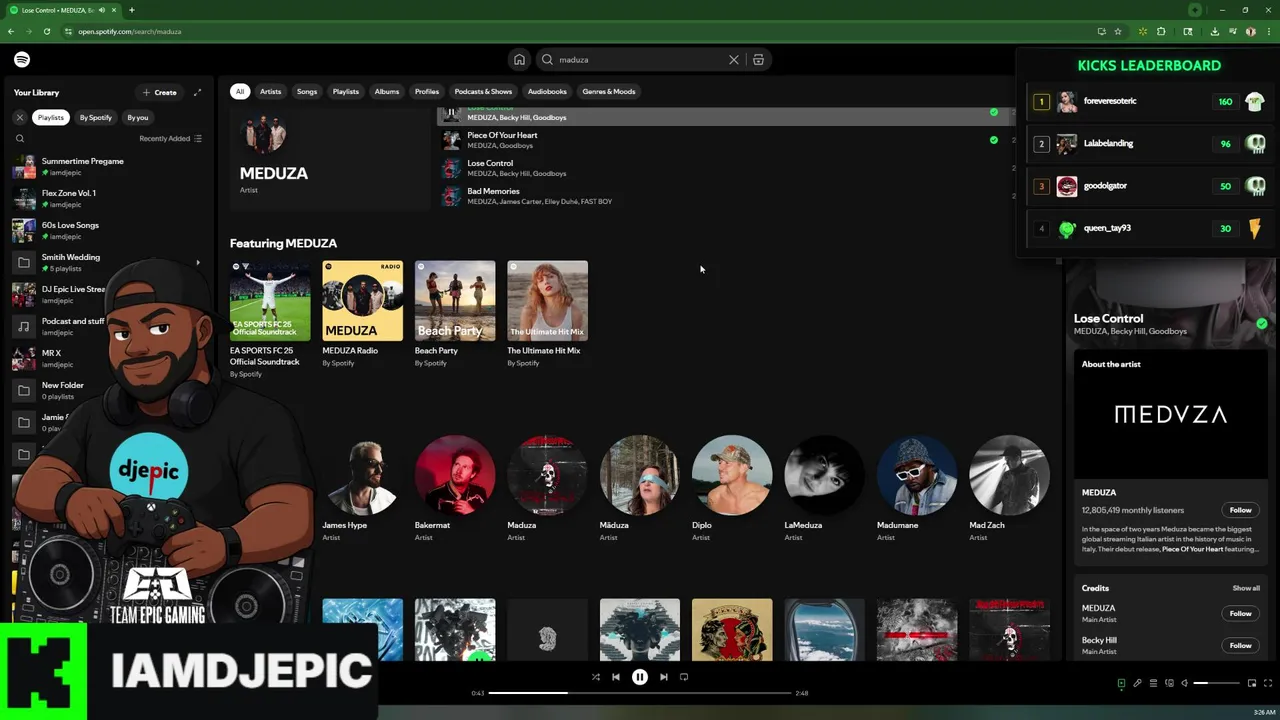The width and height of the screenshot is (1280, 720).
Task: Play the Bad Memories song row
Action: pyautogui.click(x=728, y=196)
